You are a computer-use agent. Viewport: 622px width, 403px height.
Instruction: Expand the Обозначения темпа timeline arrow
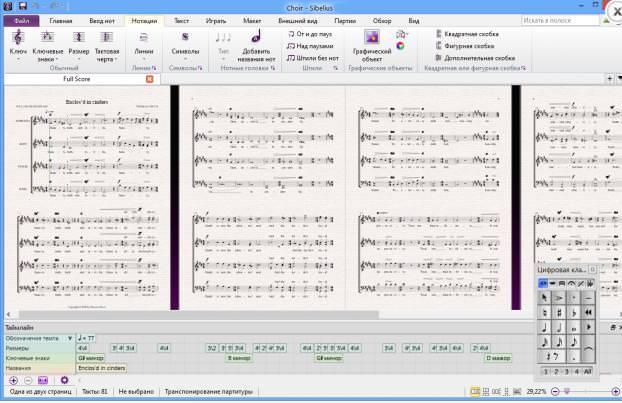pos(70,338)
